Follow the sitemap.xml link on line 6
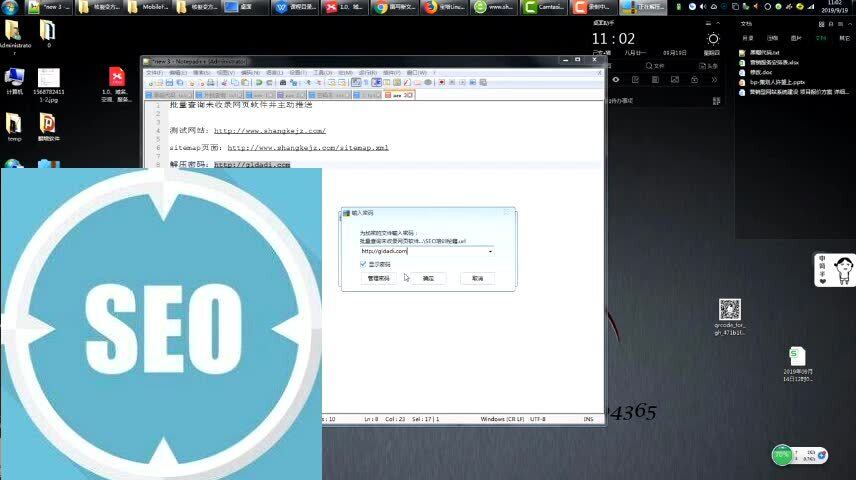This screenshot has width=856, height=480. [x=308, y=147]
